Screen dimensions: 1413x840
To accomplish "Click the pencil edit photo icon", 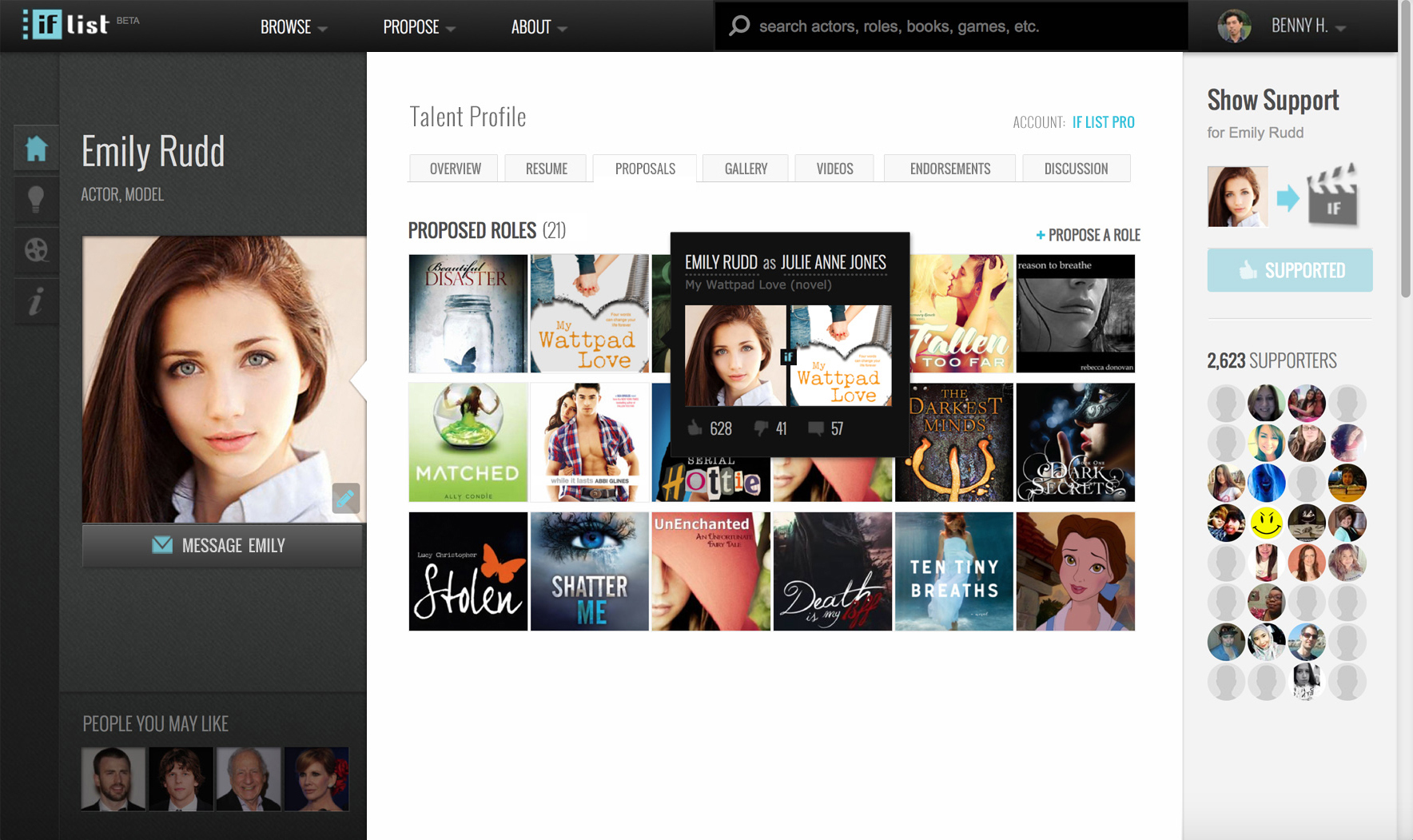I will point(345,498).
